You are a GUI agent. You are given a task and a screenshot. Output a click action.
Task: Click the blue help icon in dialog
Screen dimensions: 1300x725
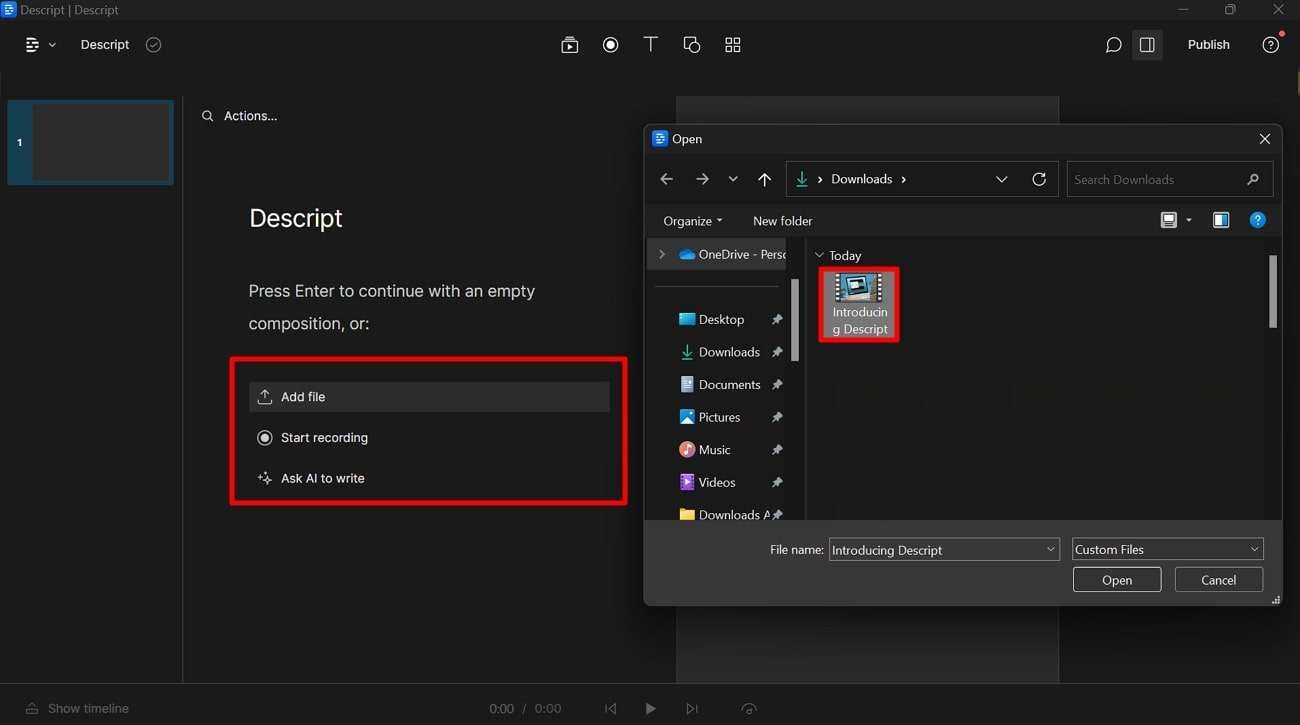[1258, 220]
